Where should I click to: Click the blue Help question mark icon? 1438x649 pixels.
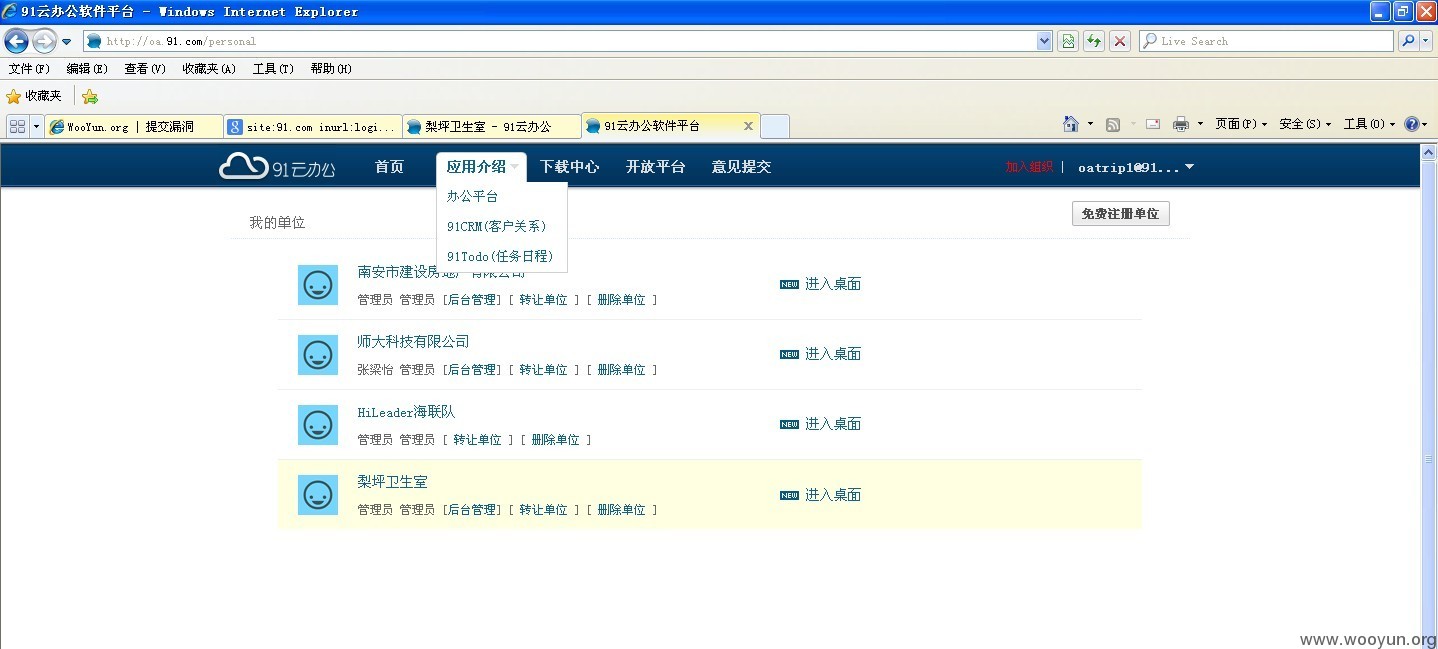[x=1411, y=124]
